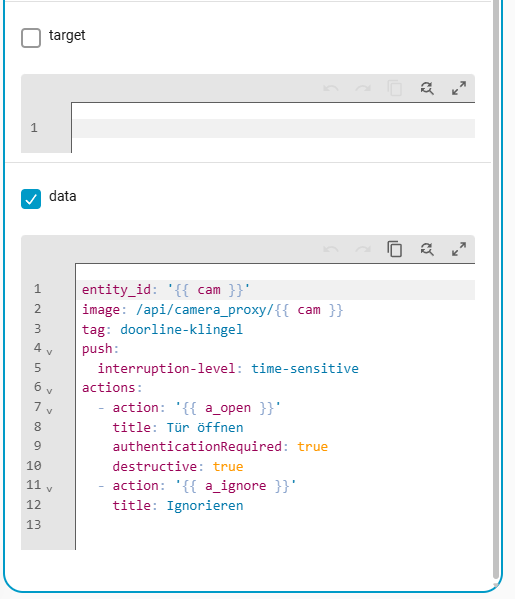
Task: Undo in the data editor toolbar
Action: tap(331, 249)
